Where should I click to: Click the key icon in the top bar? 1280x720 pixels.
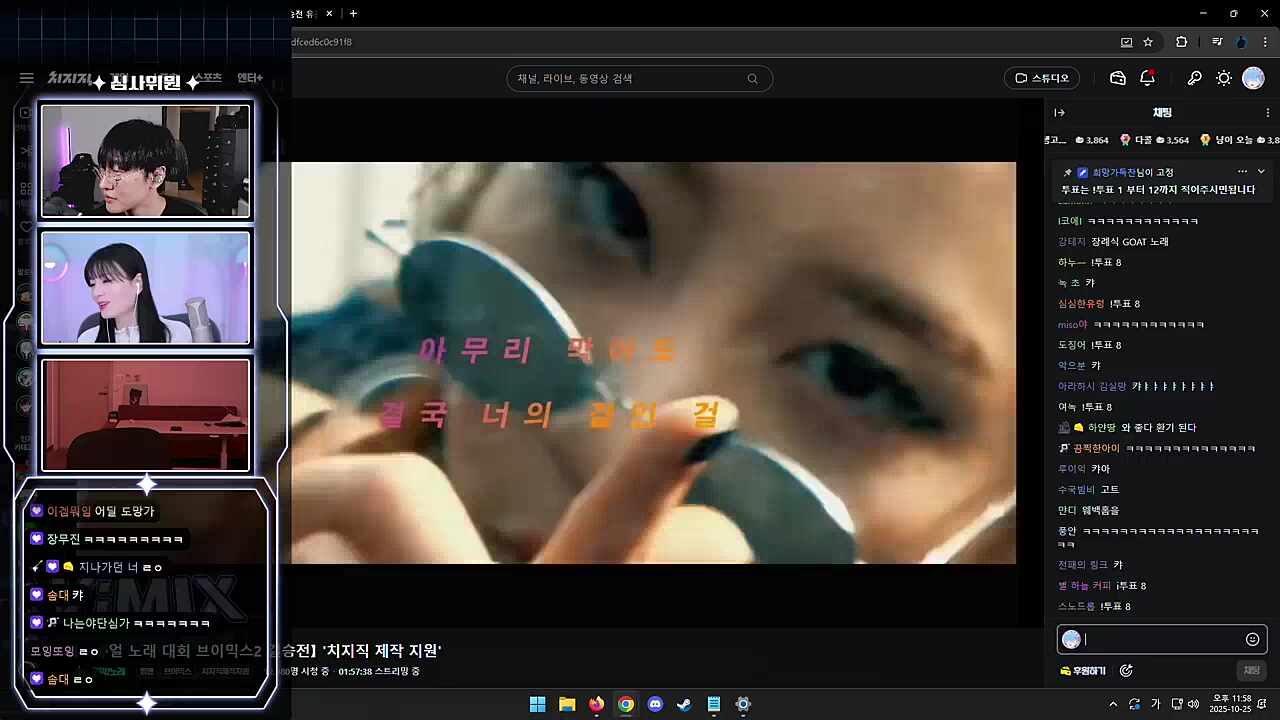point(1194,77)
